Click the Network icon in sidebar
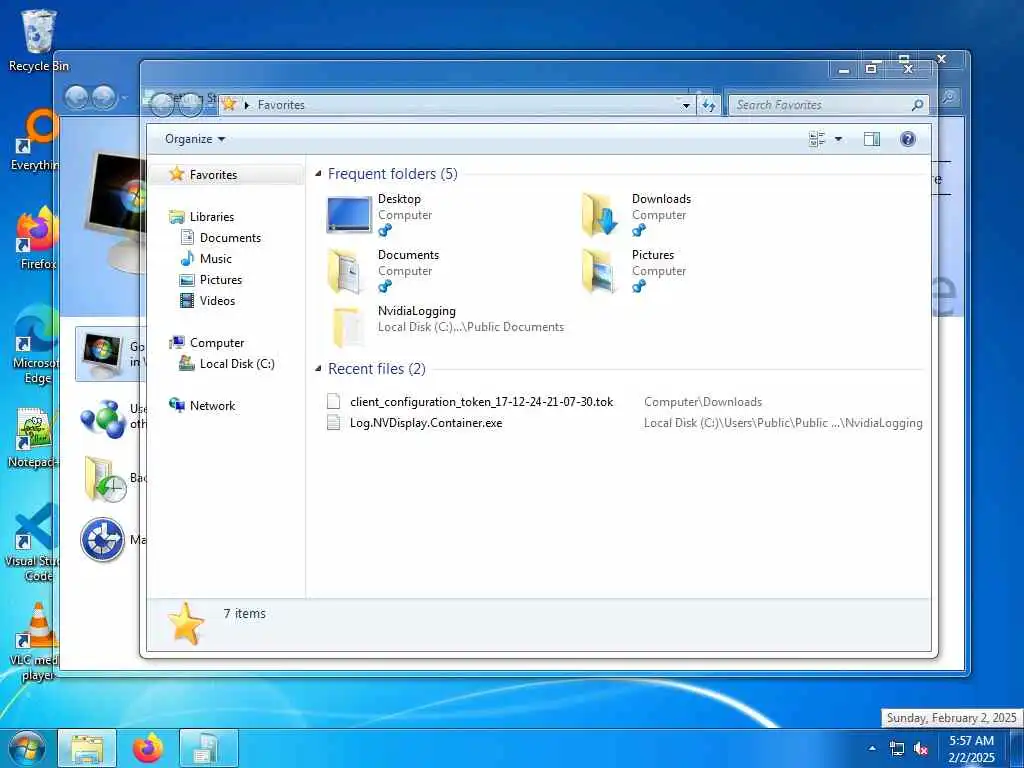This screenshot has width=1024, height=768. (x=176, y=405)
